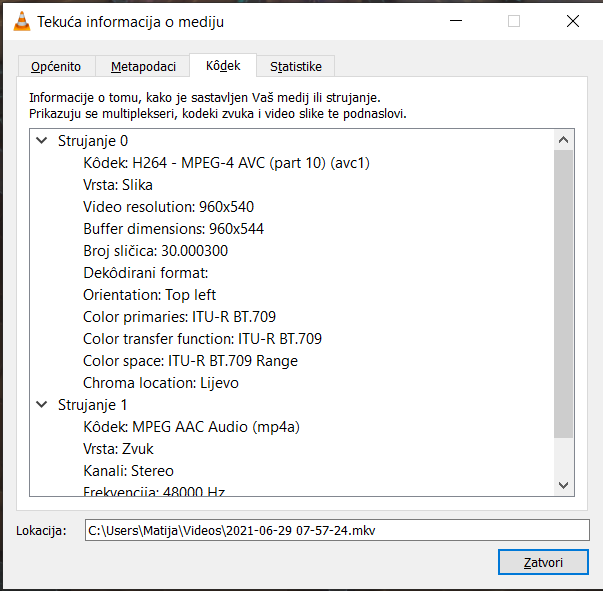
Task: Switch to the Općenito tab
Action: [x=56, y=67]
